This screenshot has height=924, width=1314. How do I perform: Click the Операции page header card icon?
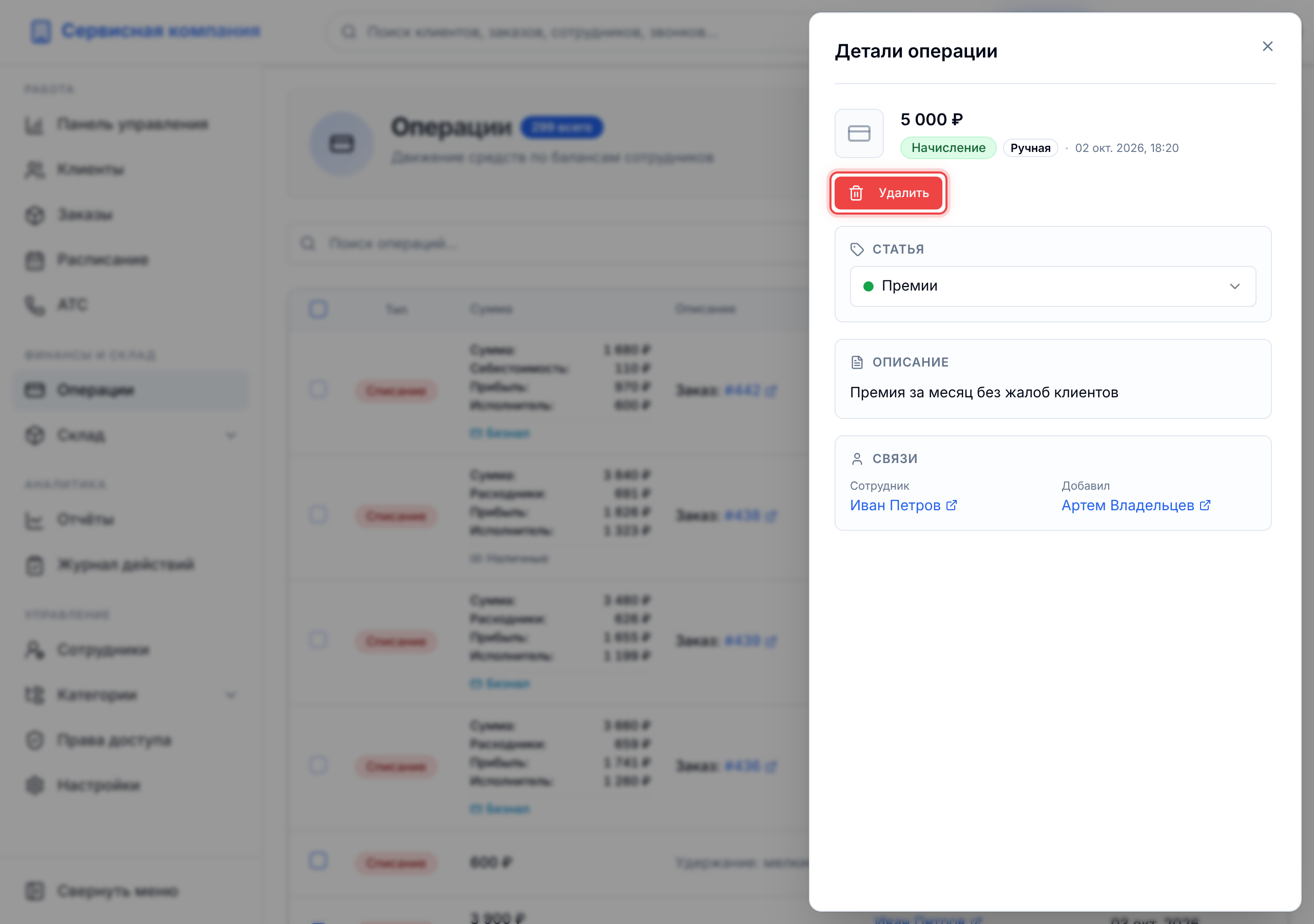(342, 144)
